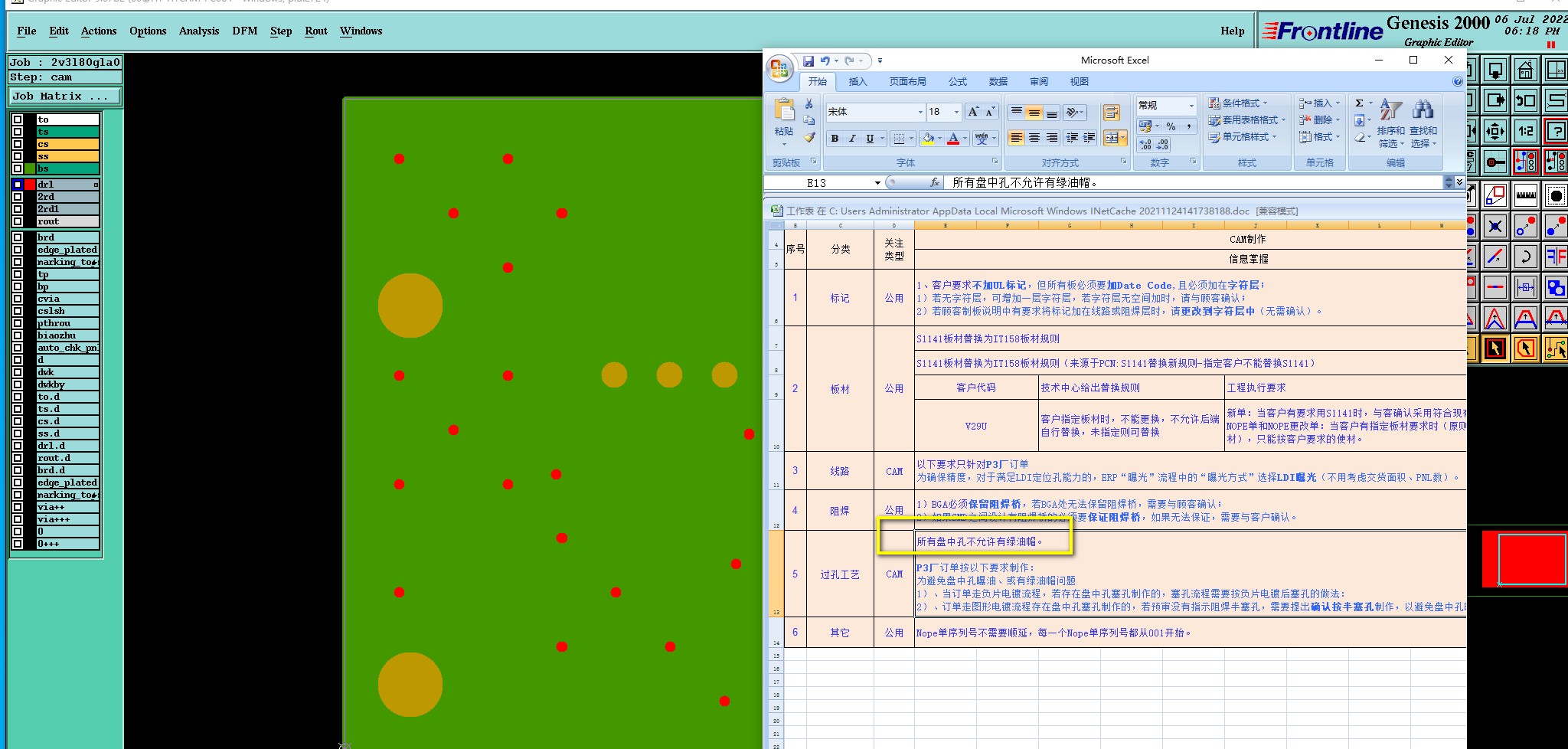Click the Percent style icon

(1171, 126)
